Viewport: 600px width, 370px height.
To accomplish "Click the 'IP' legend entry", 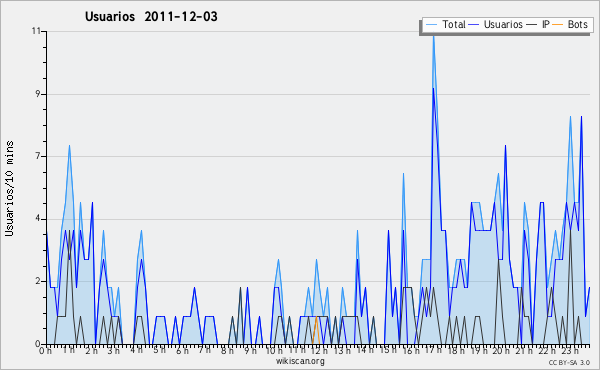I will click(x=546, y=24).
